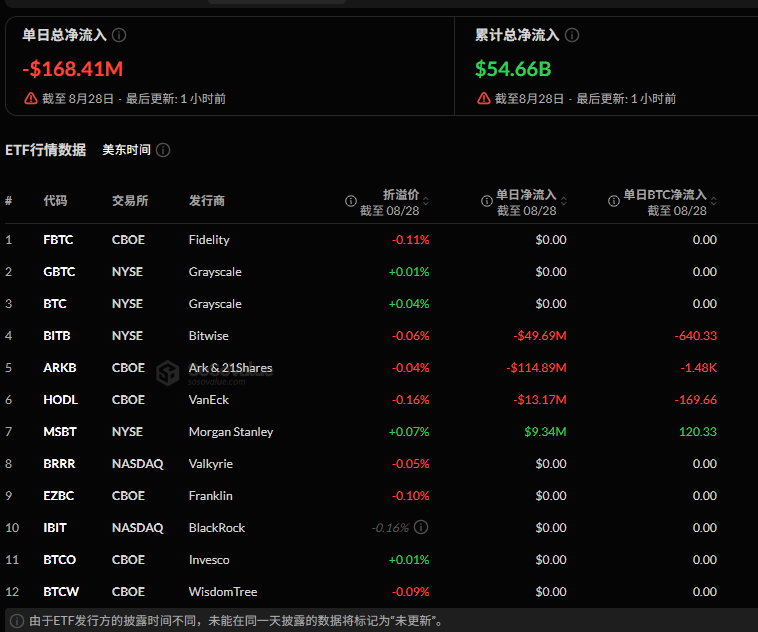Click NYSE exchange in the BTC row

[x=127, y=304]
